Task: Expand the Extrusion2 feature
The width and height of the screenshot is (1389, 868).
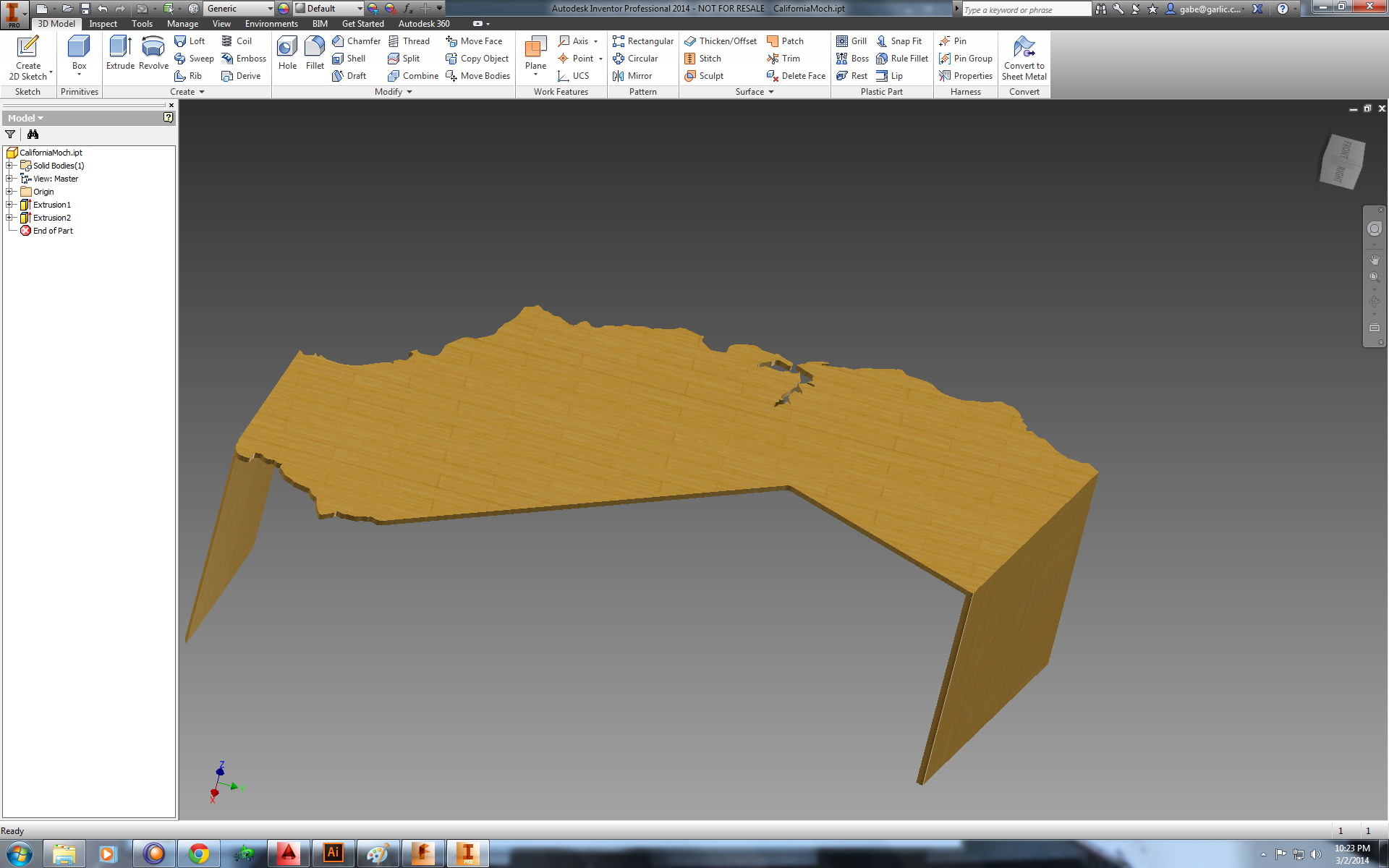Action: 9,218
